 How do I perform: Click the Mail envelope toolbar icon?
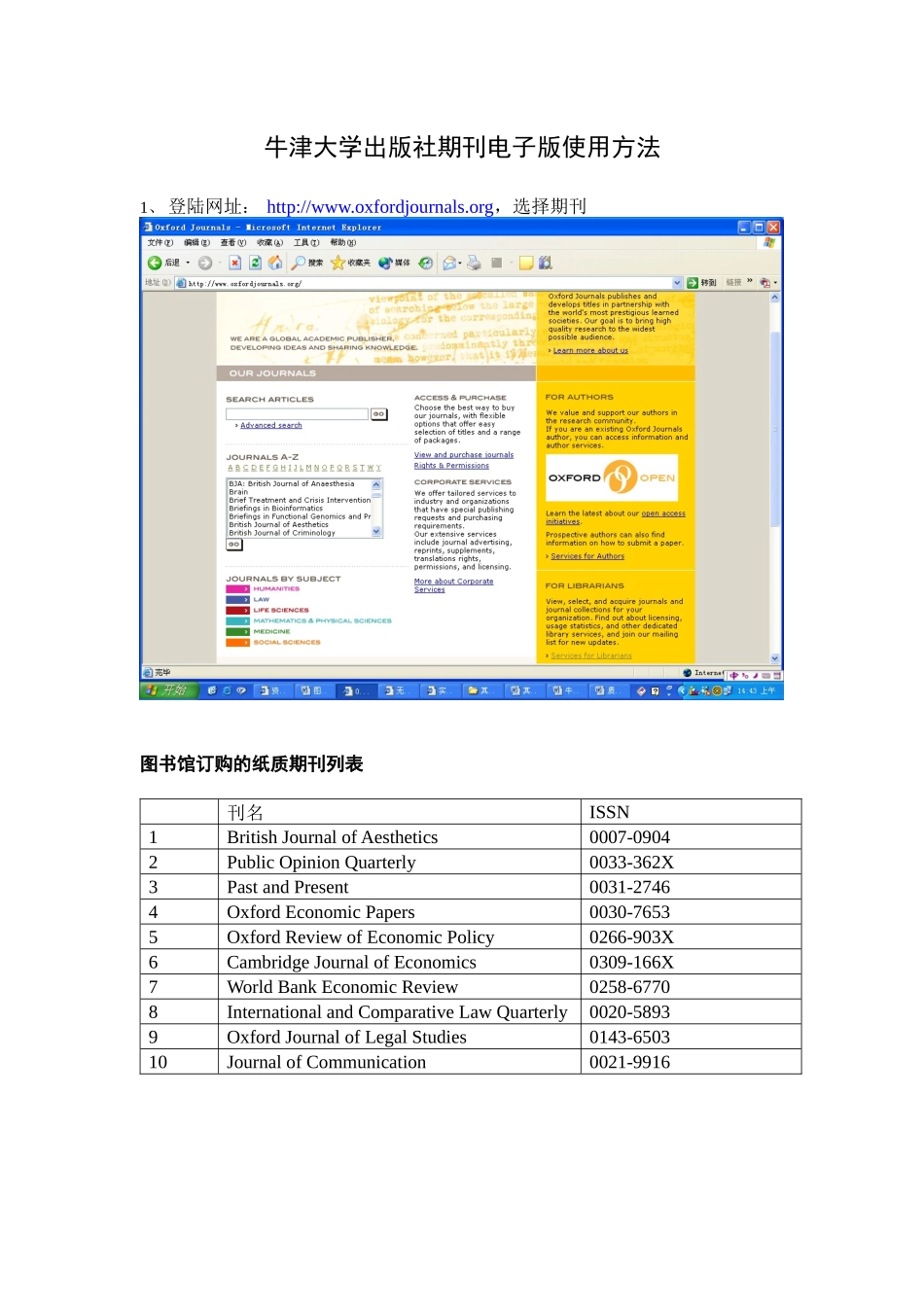tap(449, 263)
